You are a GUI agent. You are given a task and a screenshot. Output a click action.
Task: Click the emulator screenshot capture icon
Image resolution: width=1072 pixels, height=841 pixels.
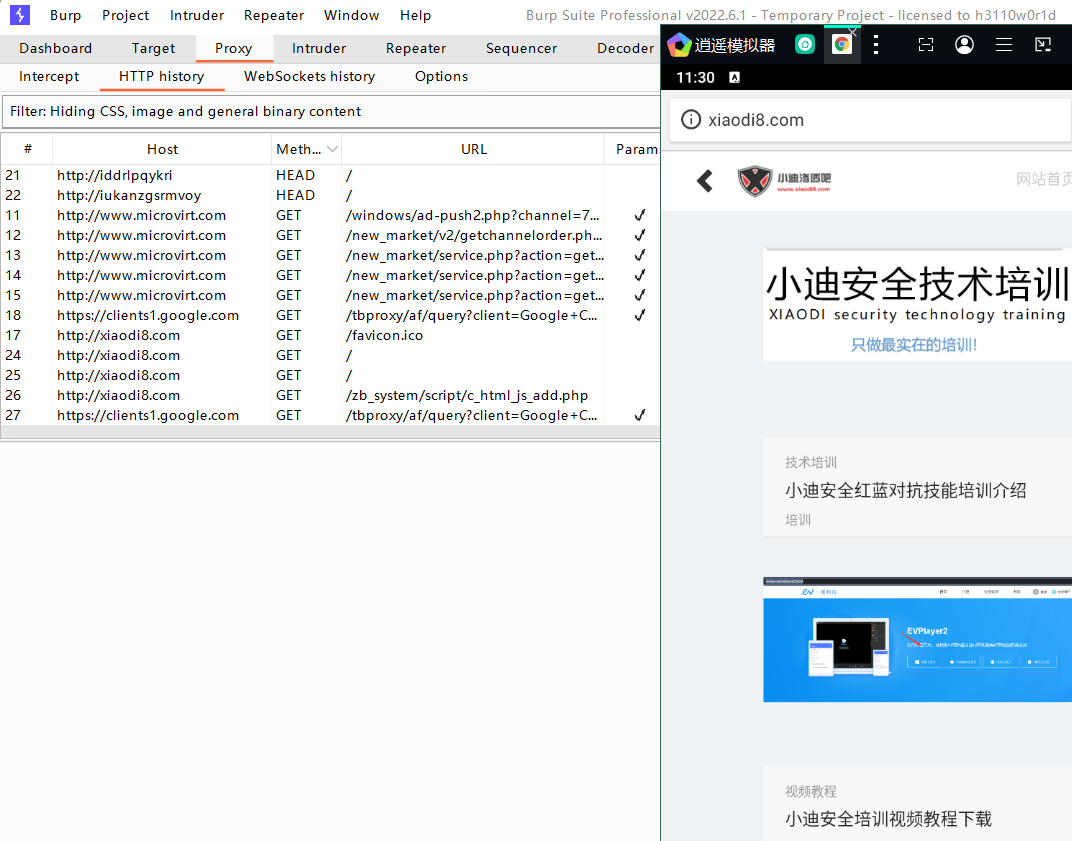click(926, 45)
